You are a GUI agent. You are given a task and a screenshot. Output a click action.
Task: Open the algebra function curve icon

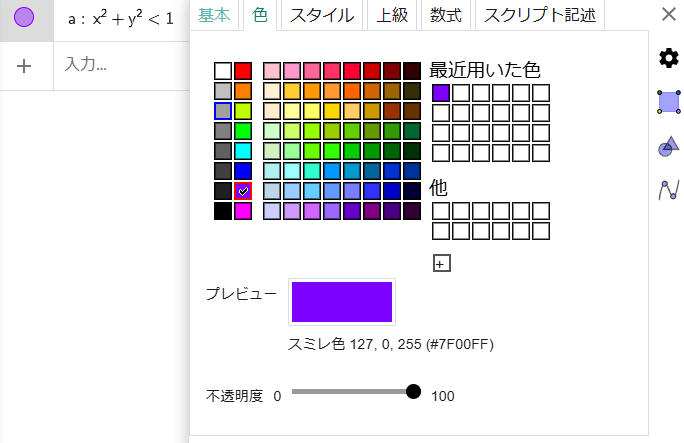pos(669,190)
